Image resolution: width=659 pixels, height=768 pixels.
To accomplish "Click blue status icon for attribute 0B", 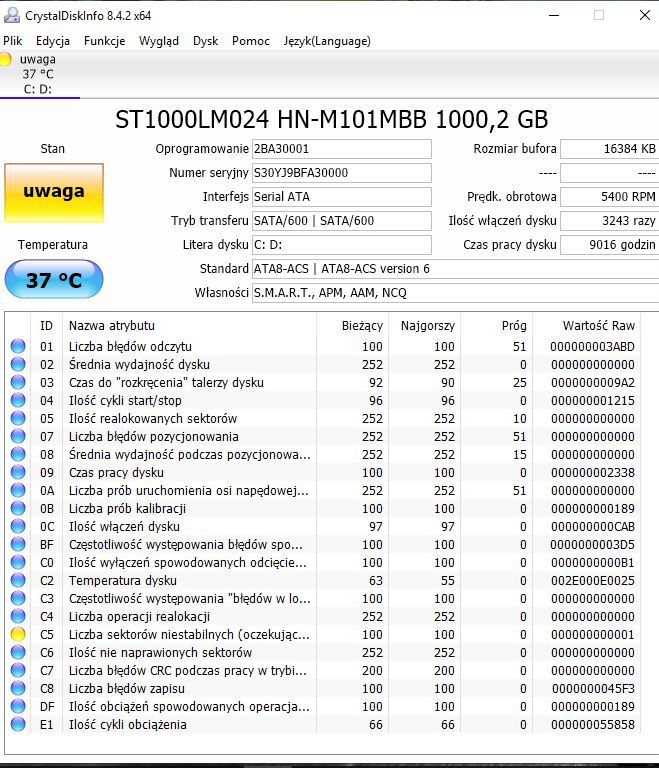I will pos(18,508).
